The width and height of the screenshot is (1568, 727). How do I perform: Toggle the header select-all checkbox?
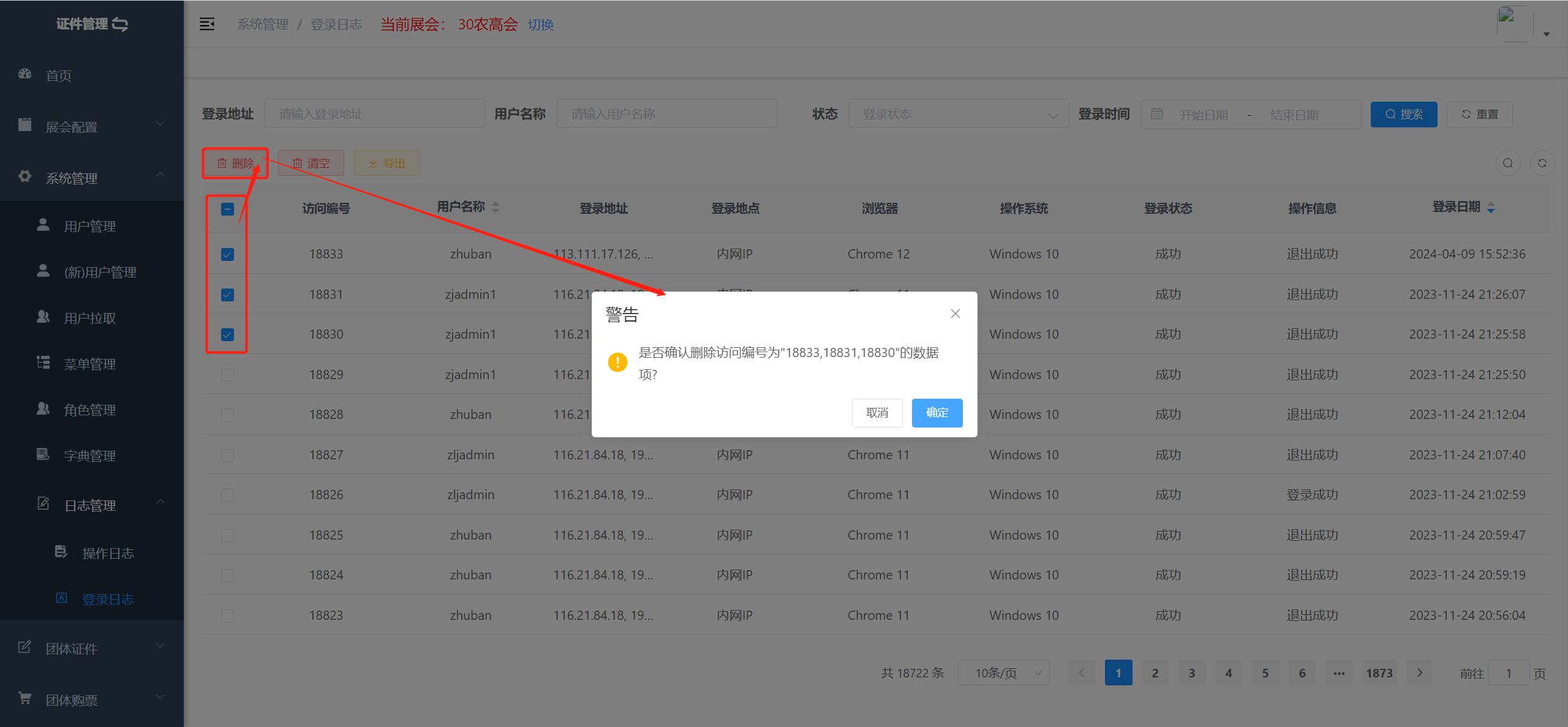(x=227, y=209)
